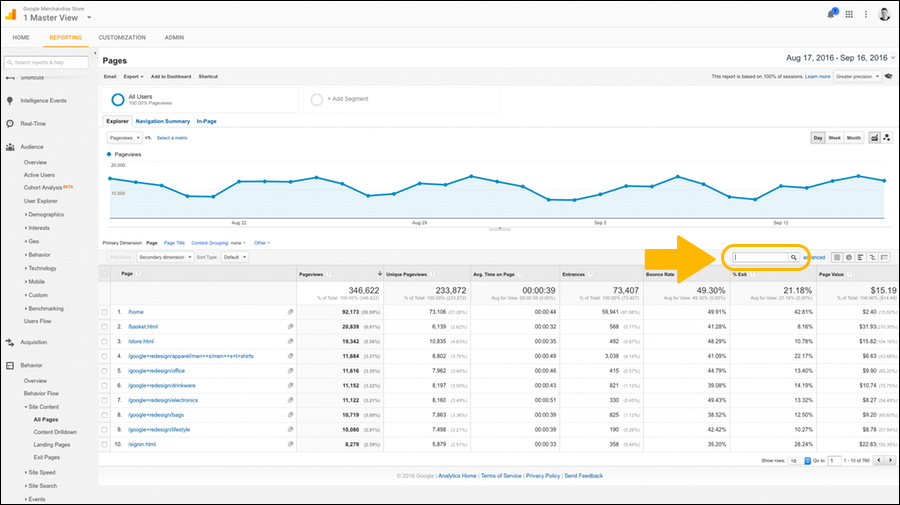Open /signin.html external link icon

pyautogui.click(x=290, y=444)
